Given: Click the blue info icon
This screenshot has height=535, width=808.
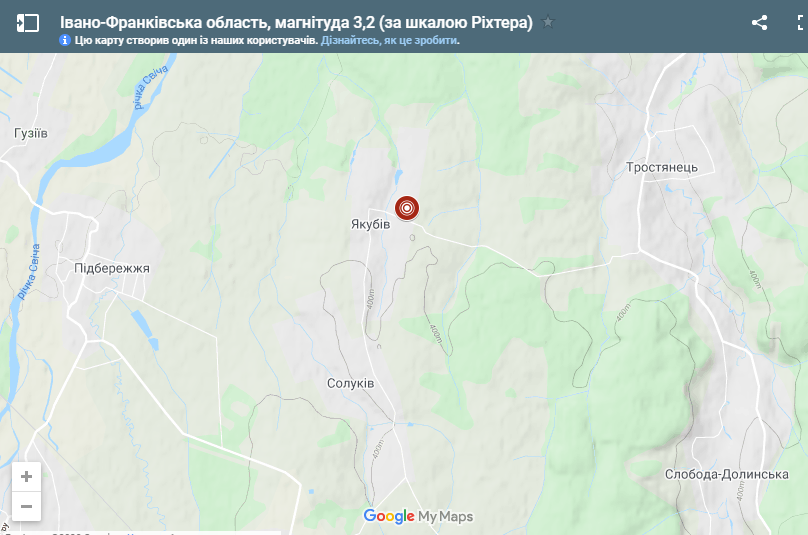Looking at the screenshot, I should click(65, 40).
